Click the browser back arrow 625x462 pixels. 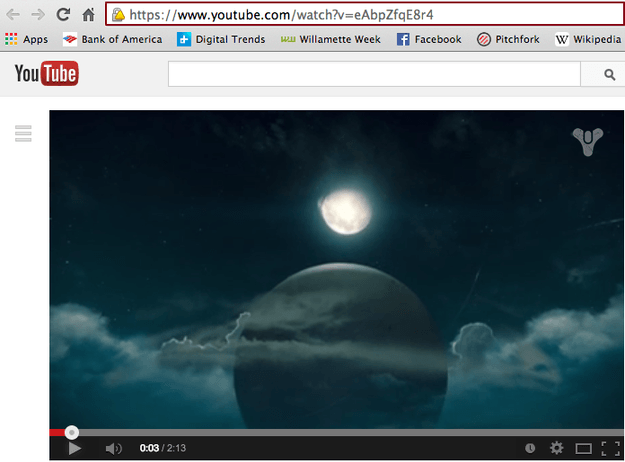tap(13, 15)
